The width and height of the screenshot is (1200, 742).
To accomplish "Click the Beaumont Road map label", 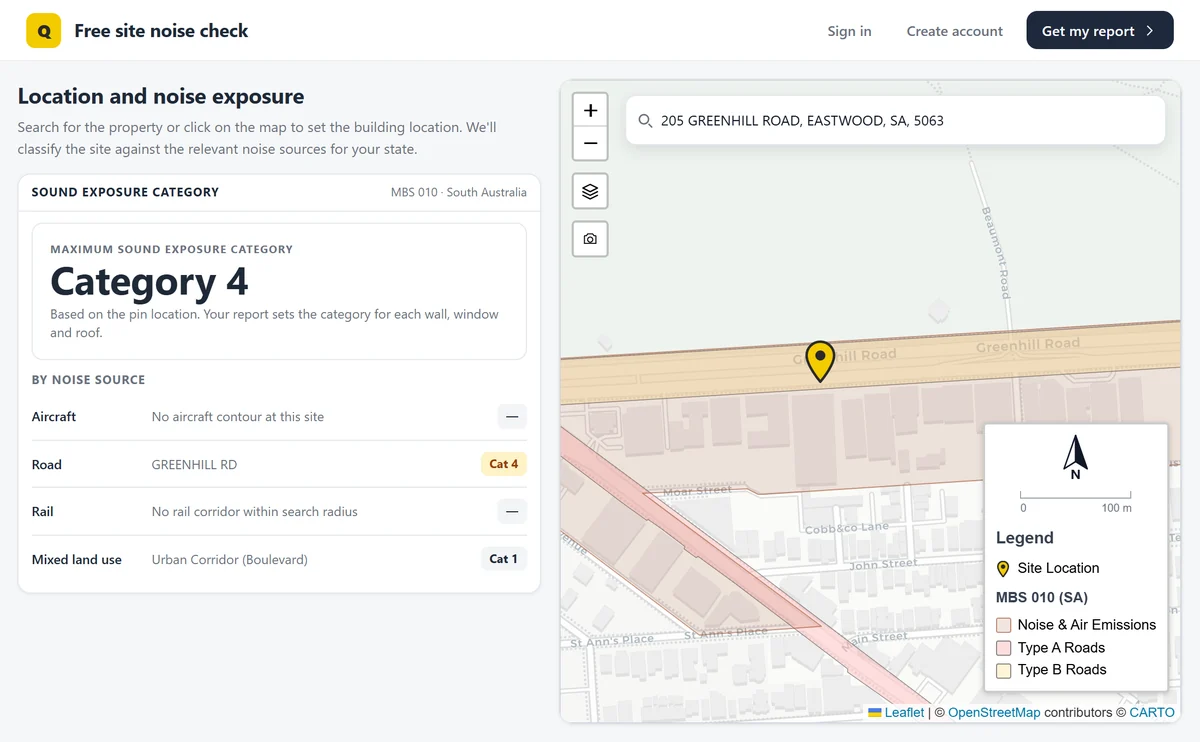I will tap(996, 251).
